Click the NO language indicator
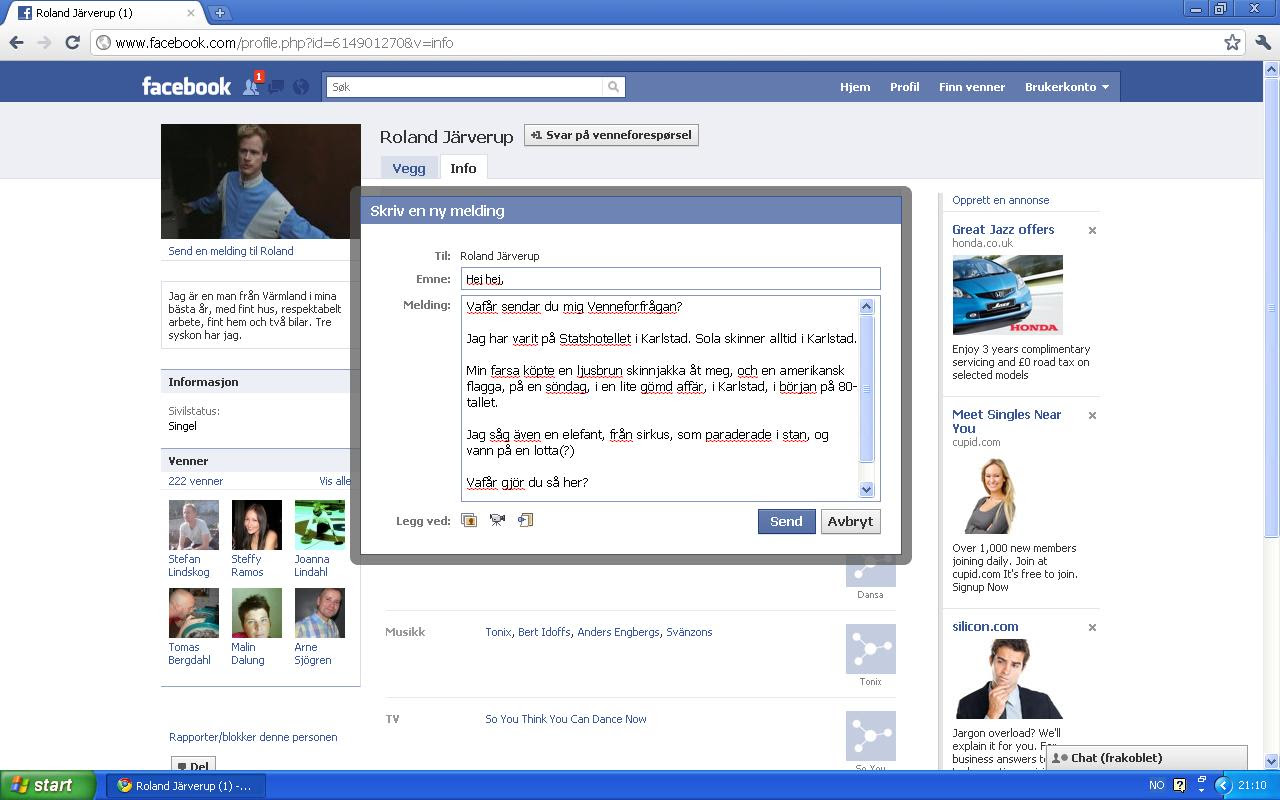The height and width of the screenshot is (800, 1280). (x=1156, y=785)
